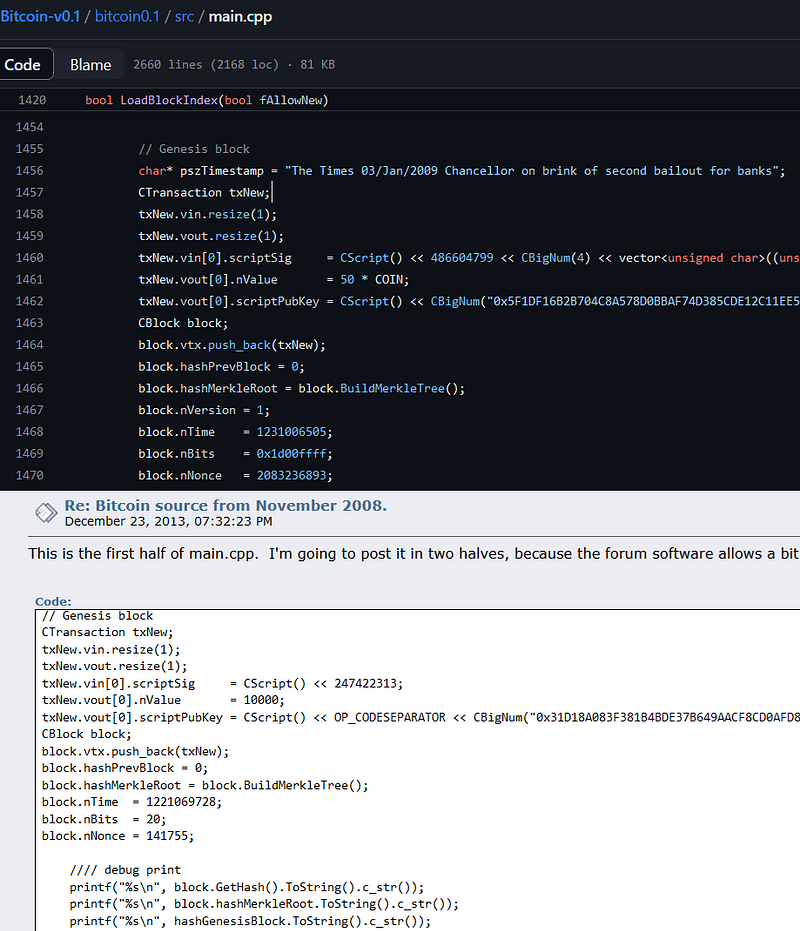The height and width of the screenshot is (931, 800).
Task: Switch to the Blame view tab
Action: pyautogui.click(x=90, y=65)
